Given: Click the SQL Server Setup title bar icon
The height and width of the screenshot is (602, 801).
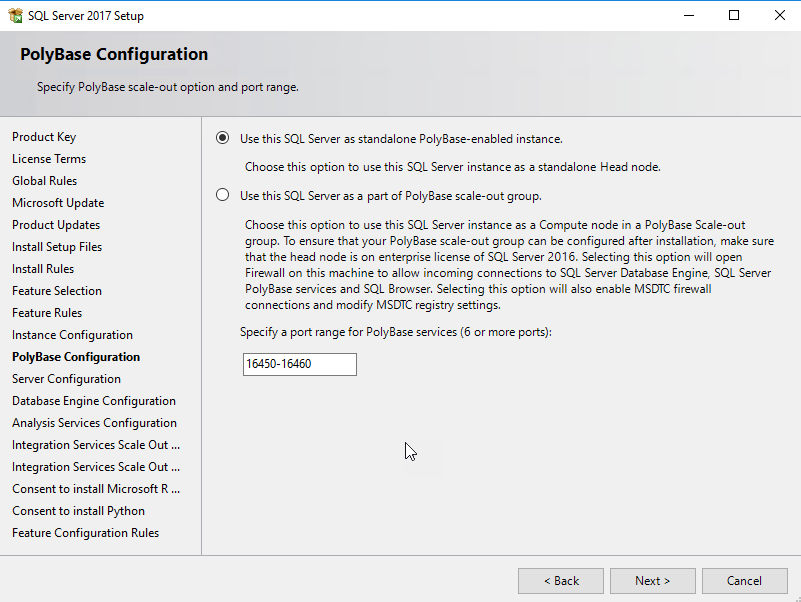Looking at the screenshot, I should click(x=14, y=15).
